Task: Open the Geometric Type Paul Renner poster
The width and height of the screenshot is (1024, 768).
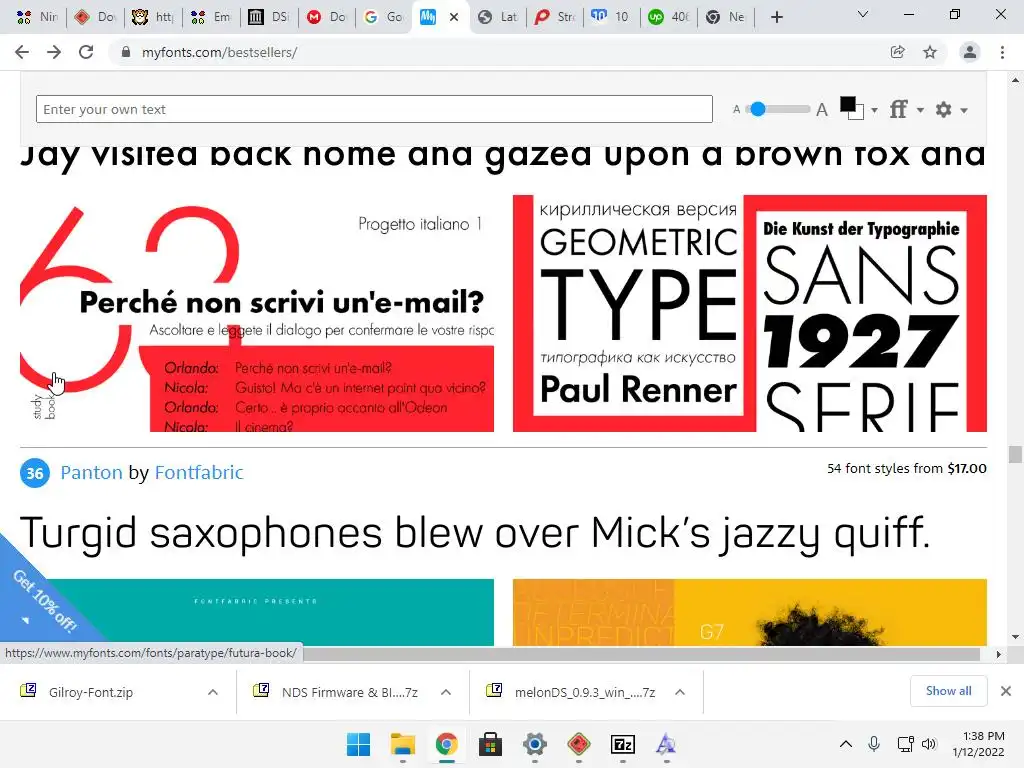Action: tap(750, 313)
